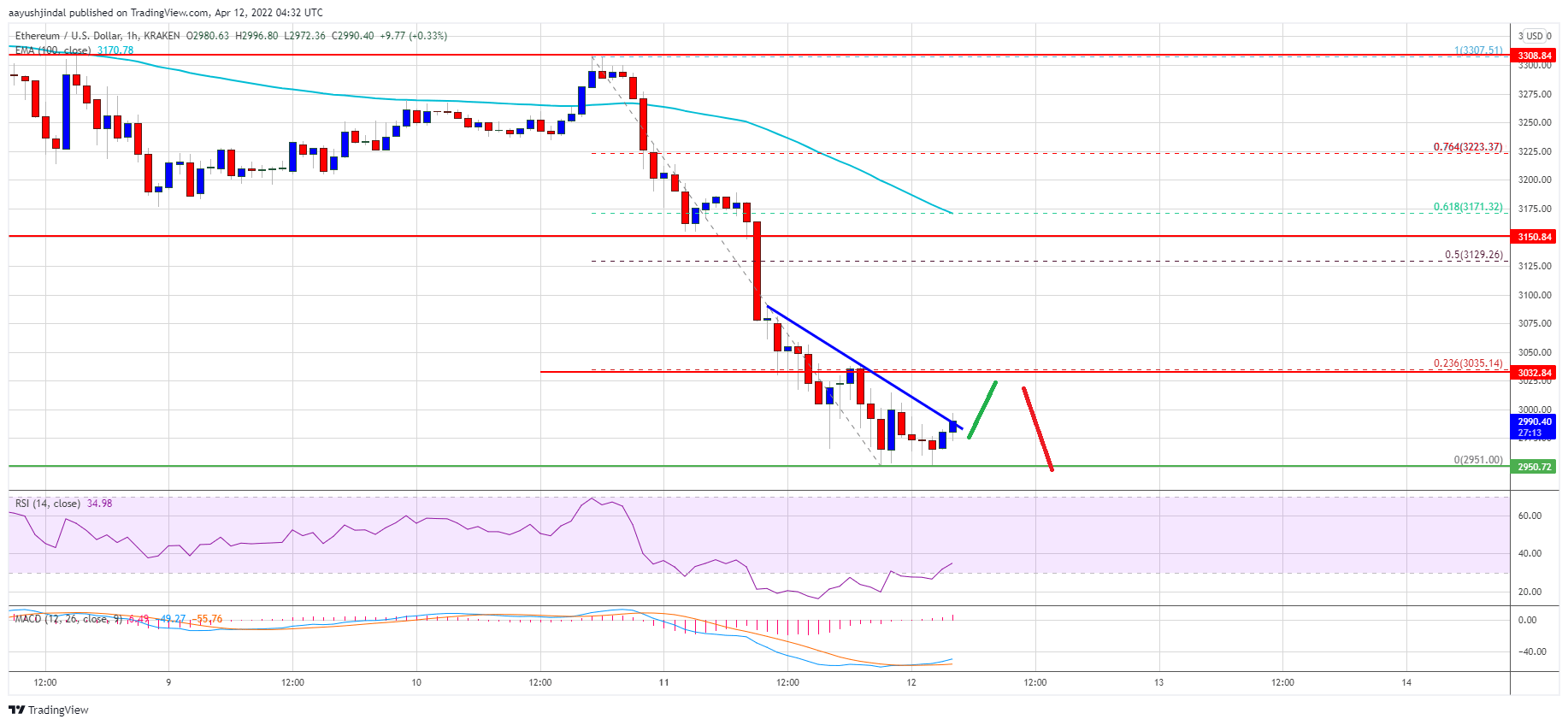Viewport: 1568px width, 725px height.
Task: Select the 3032.84 red price label
Action: click(1534, 373)
